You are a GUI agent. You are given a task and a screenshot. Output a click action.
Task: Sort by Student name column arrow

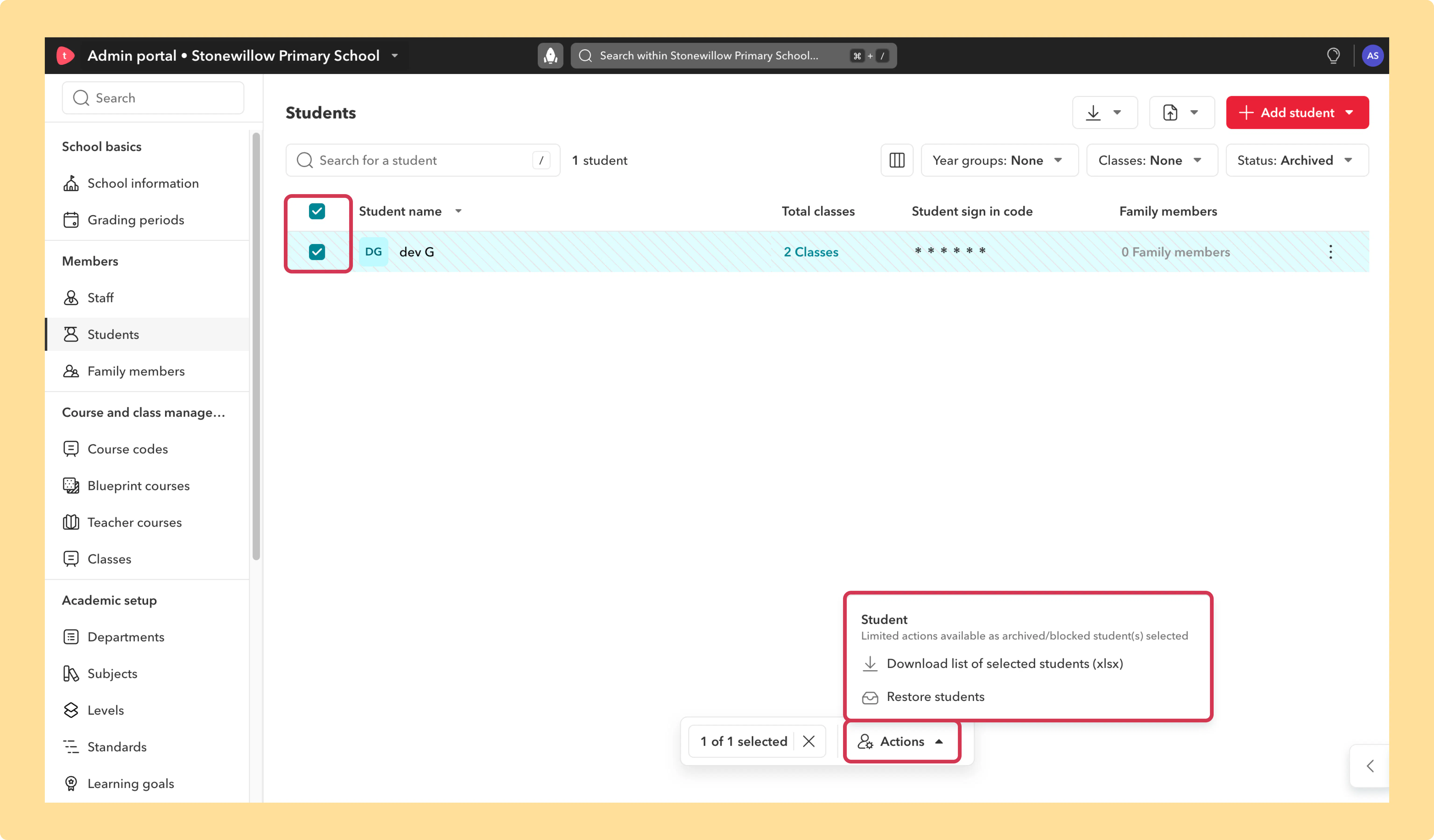[459, 211]
